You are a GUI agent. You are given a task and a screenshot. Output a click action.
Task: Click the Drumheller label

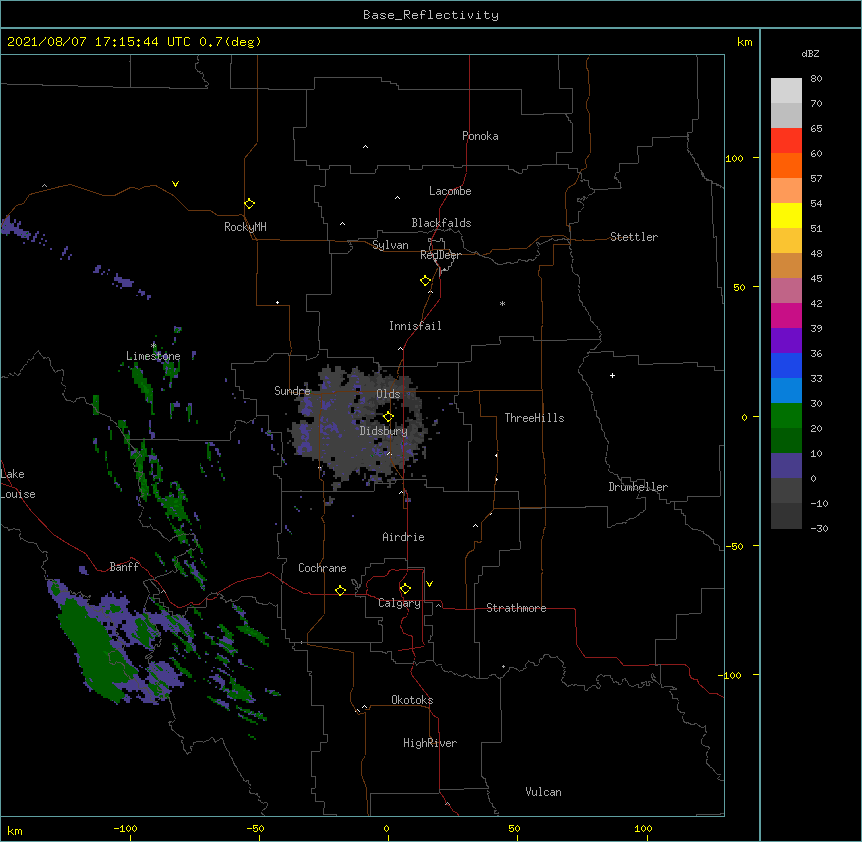pos(638,487)
